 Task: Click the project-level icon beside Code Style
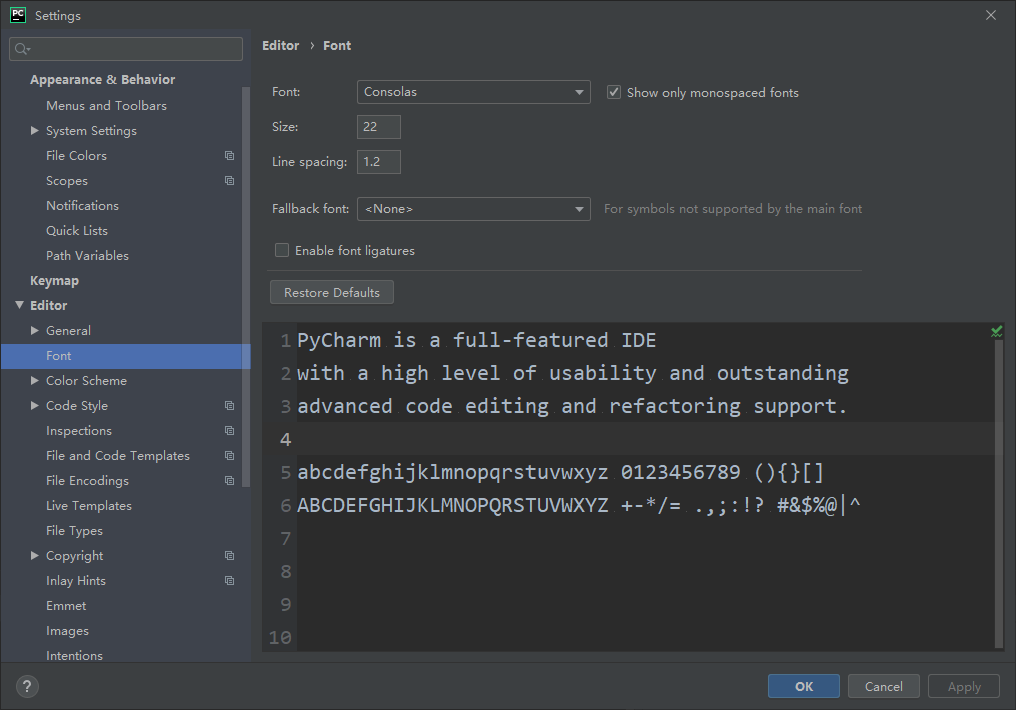pos(229,406)
